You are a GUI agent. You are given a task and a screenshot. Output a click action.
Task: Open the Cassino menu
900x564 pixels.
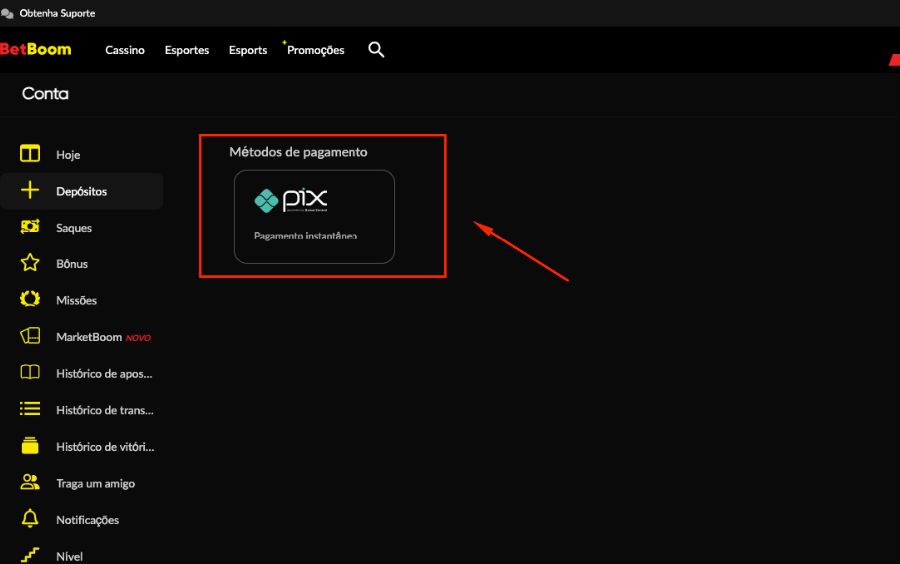(x=125, y=50)
